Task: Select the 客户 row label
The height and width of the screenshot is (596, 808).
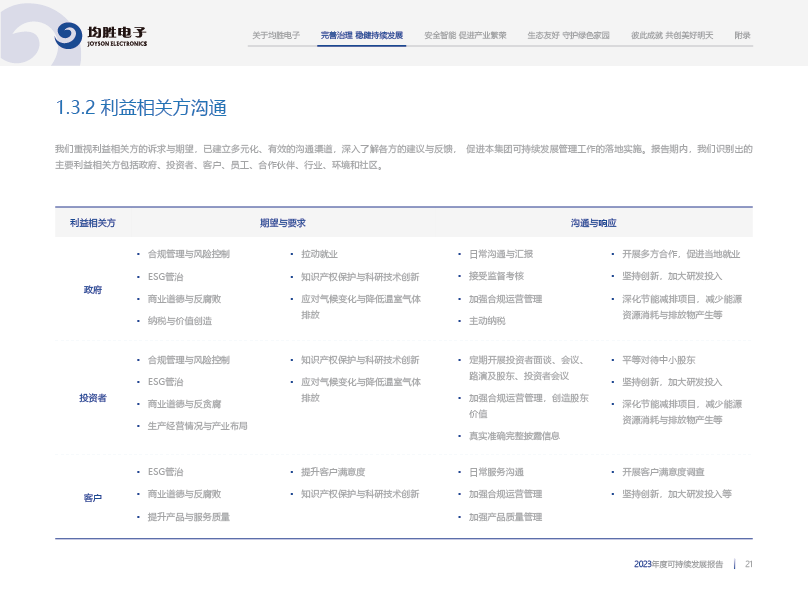Action: coord(92,497)
